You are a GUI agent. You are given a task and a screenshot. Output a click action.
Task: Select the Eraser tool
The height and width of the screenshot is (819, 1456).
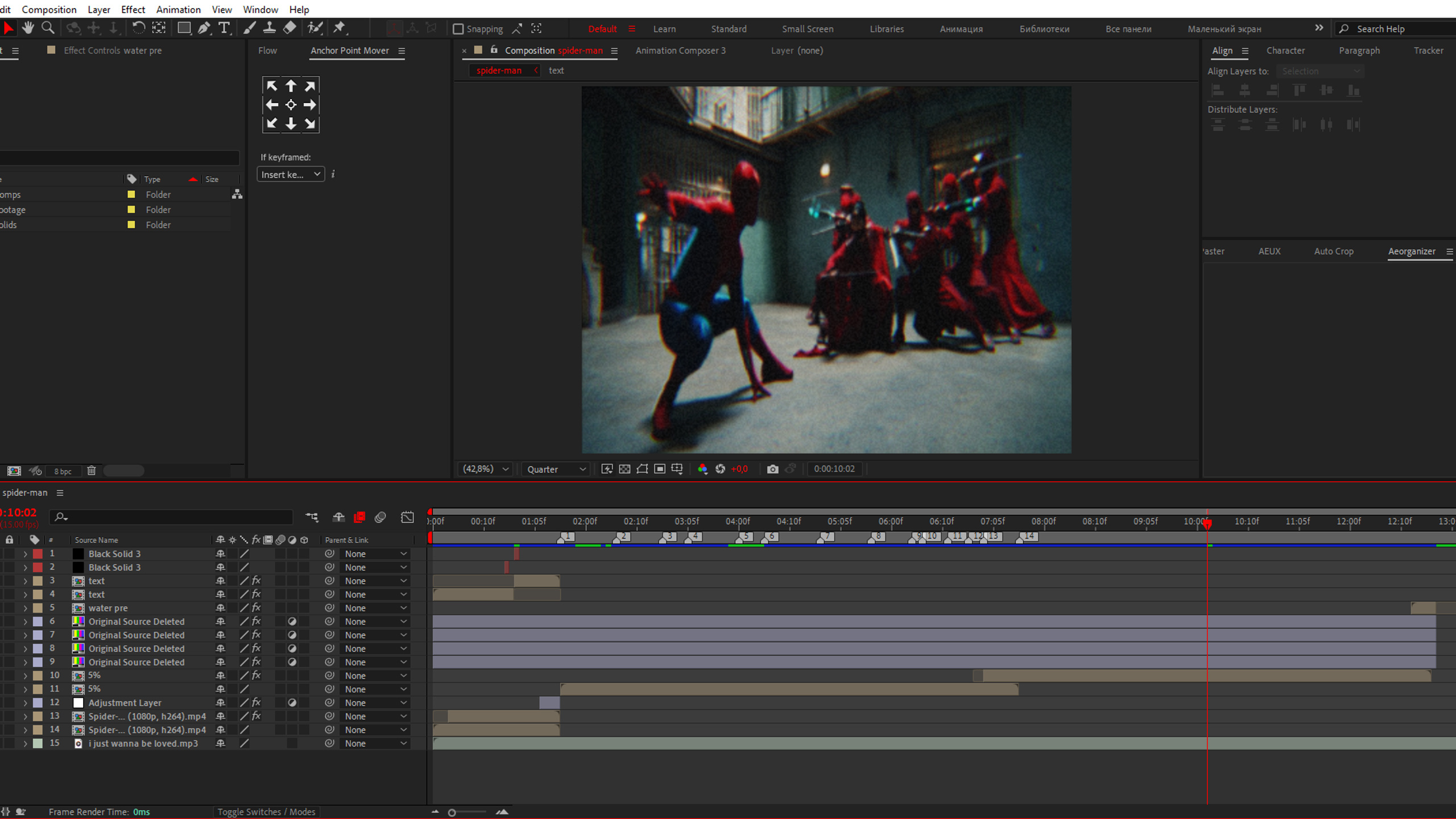(x=289, y=27)
